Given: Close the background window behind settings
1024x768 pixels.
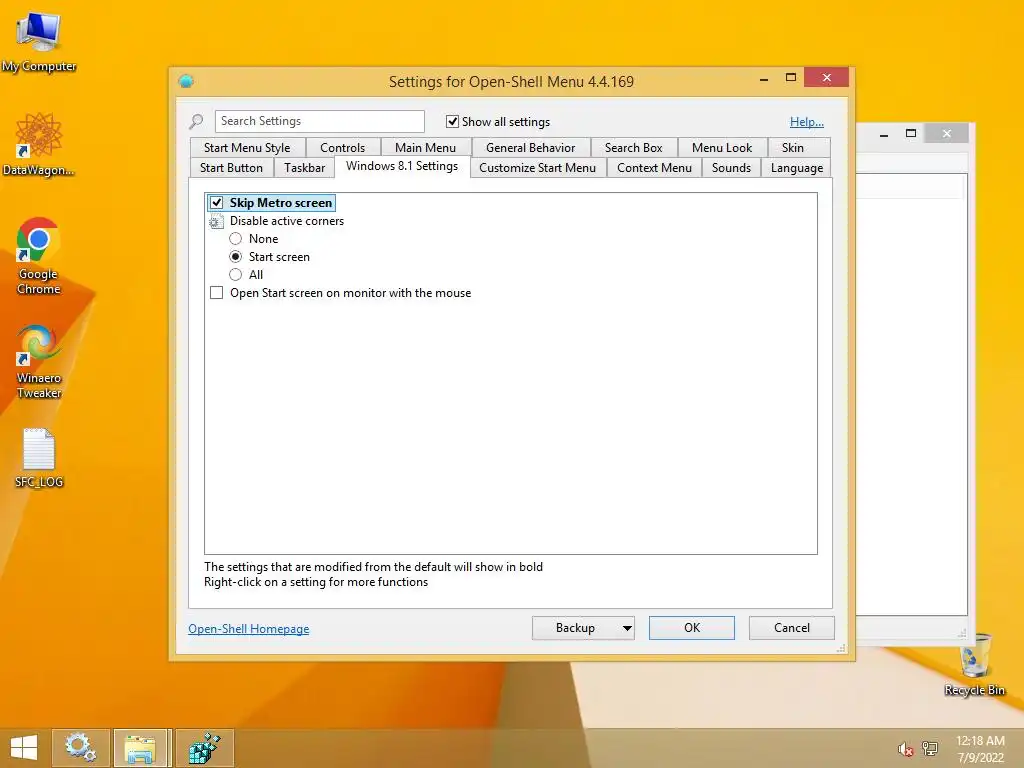Looking at the screenshot, I should tap(946, 134).
